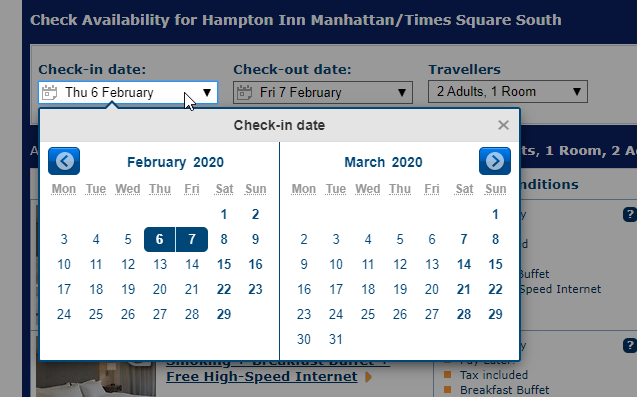Image resolution: width=637 pixels, height=397 pixels.
Task: Click orange arrow next to room link
Action: [x=368, y=377]
